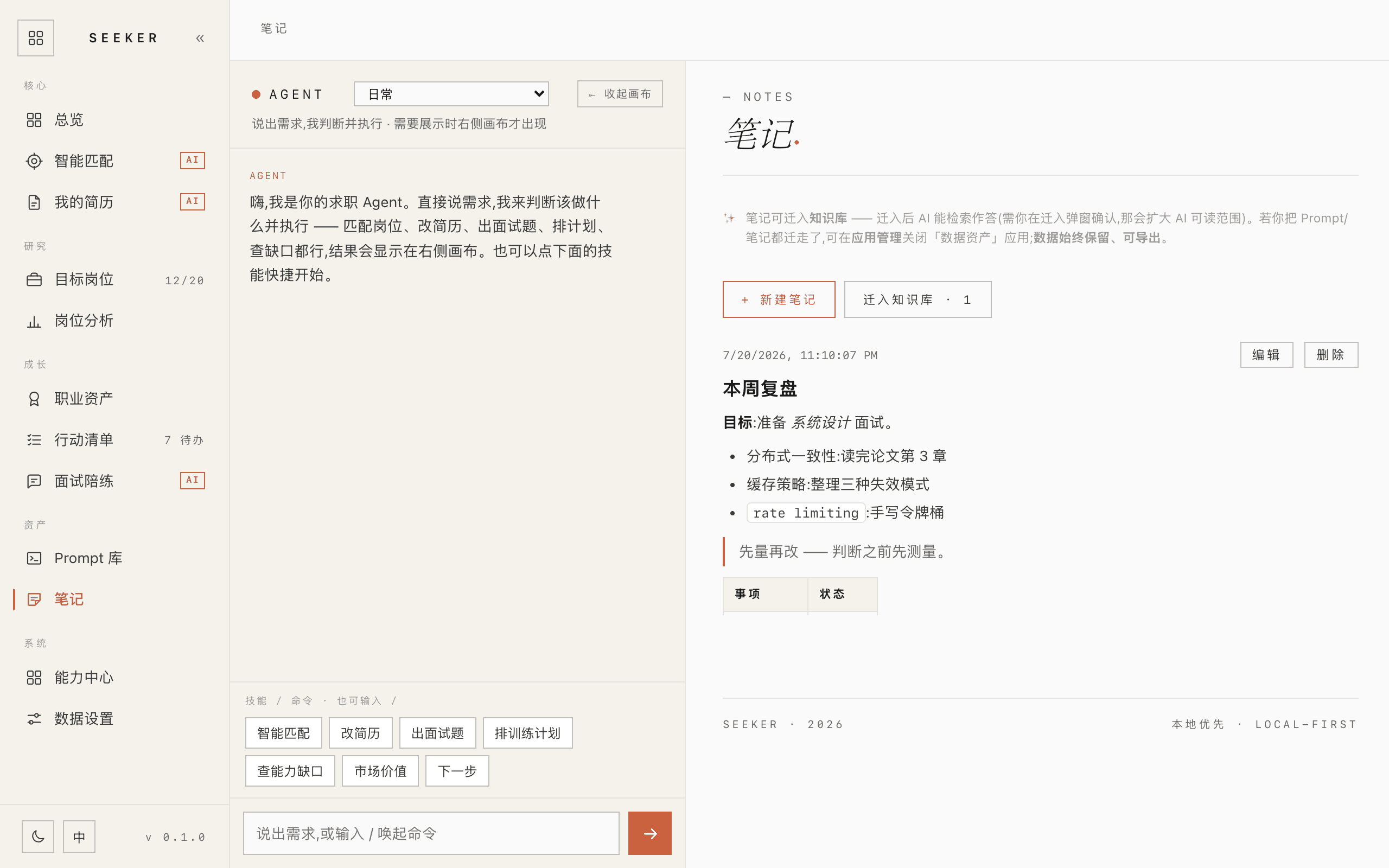Select the 市场价值 skill chip

[x=380, y=771]
